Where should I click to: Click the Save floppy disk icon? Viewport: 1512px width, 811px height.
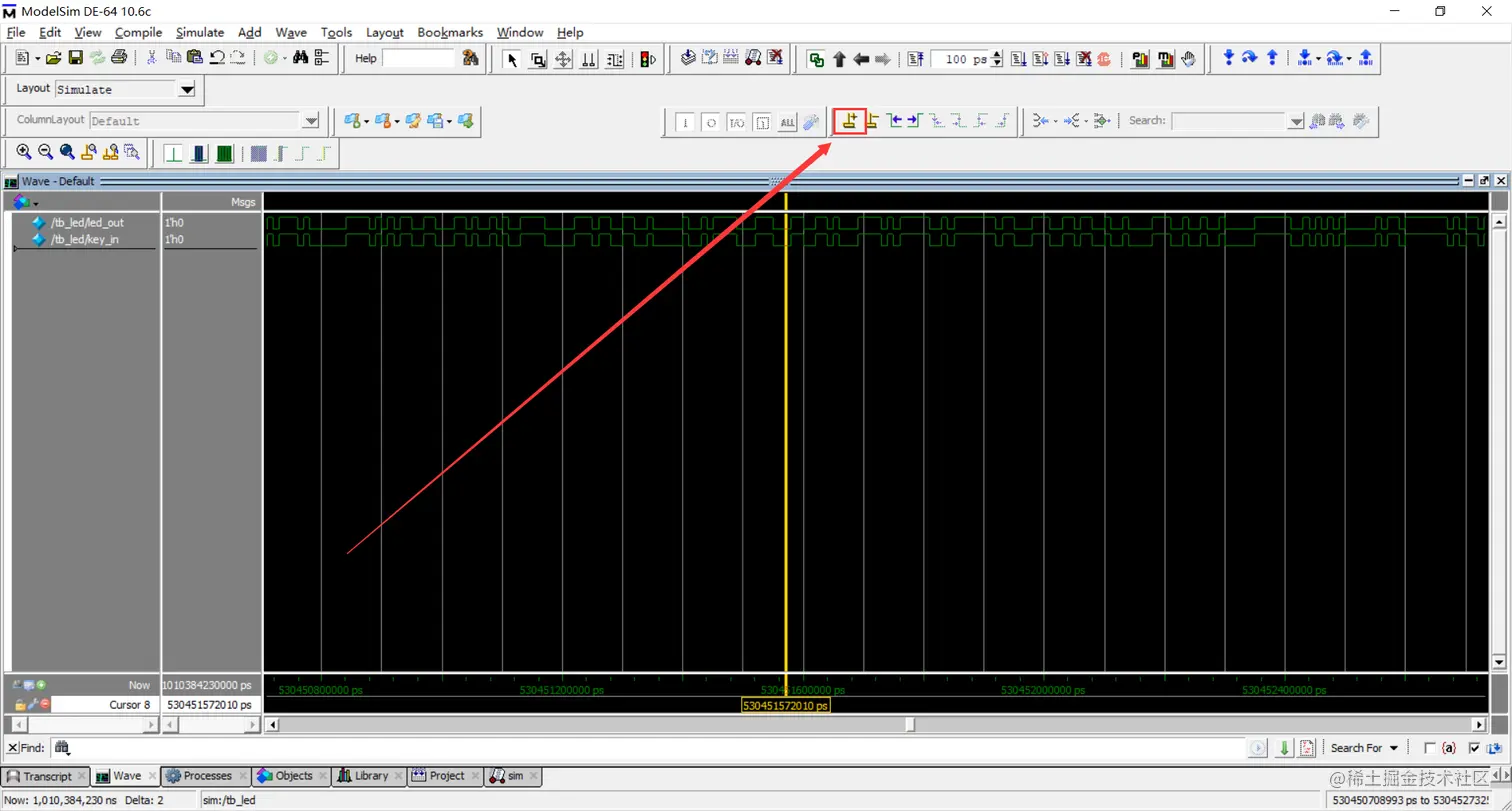pos(75,59)
